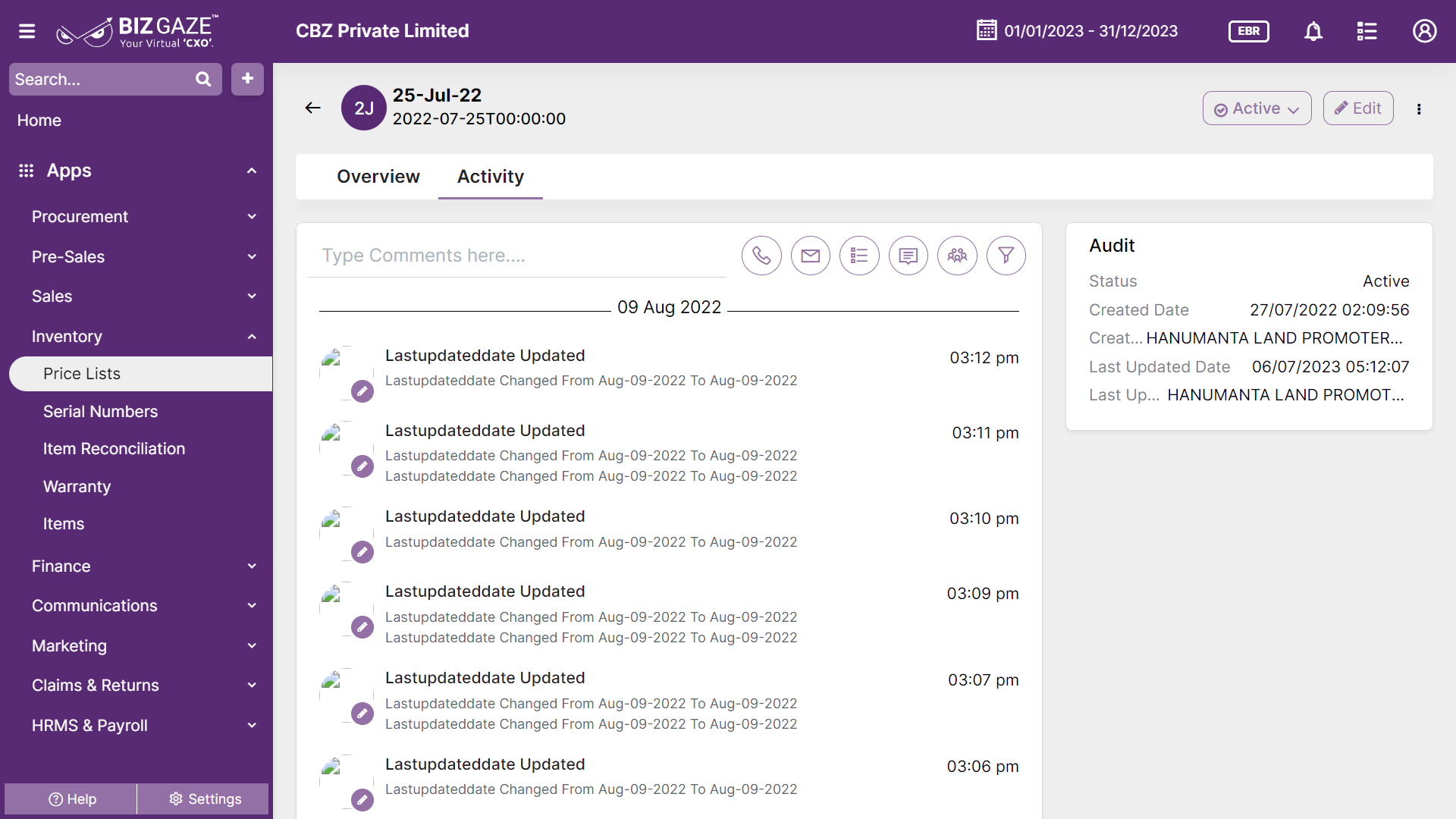Click edit pencil badge on 03:09 pm entry
The width and height of the screenshot is (1456, 819).
362,627
